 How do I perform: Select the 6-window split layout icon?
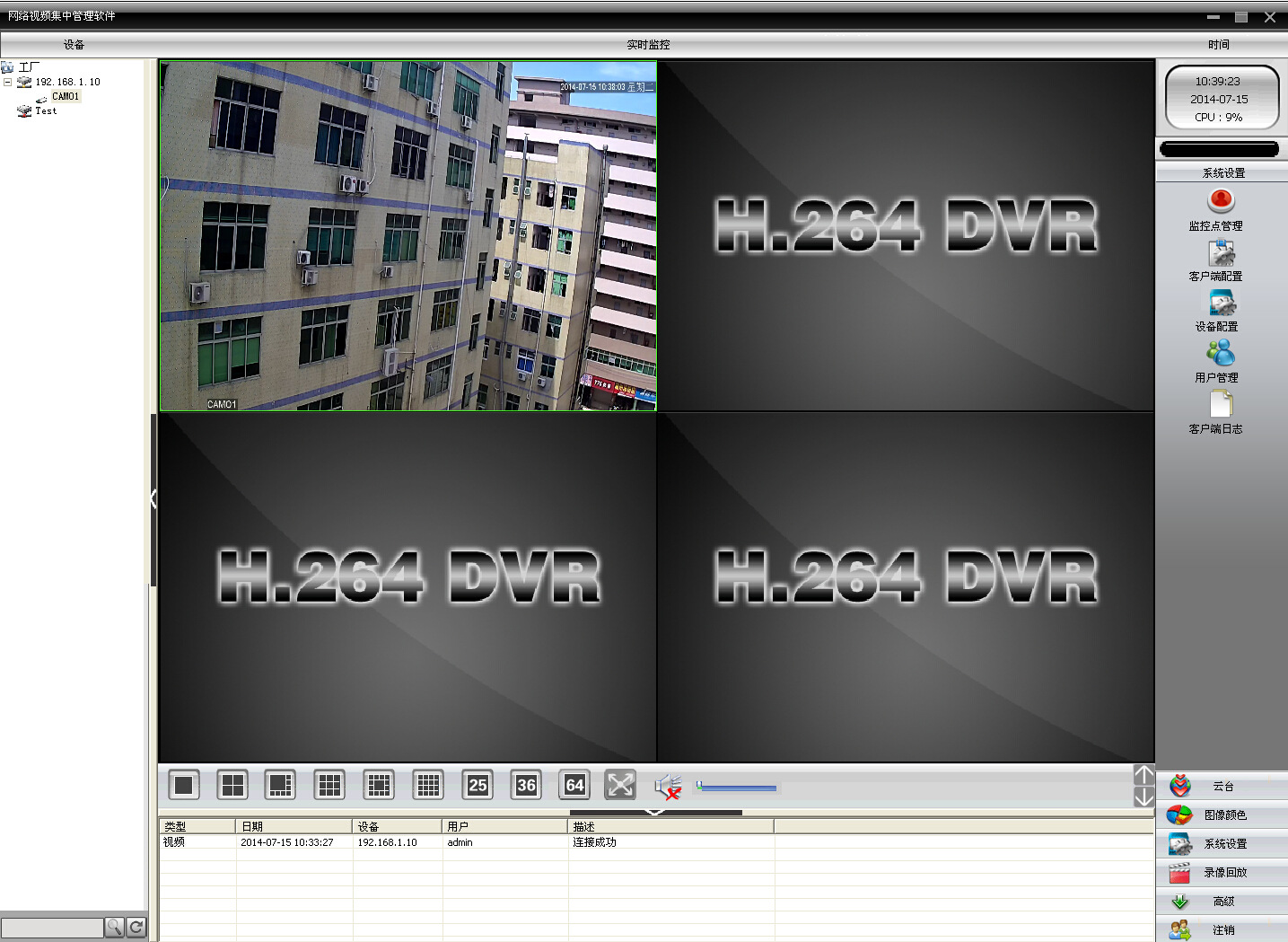point(281,786)
